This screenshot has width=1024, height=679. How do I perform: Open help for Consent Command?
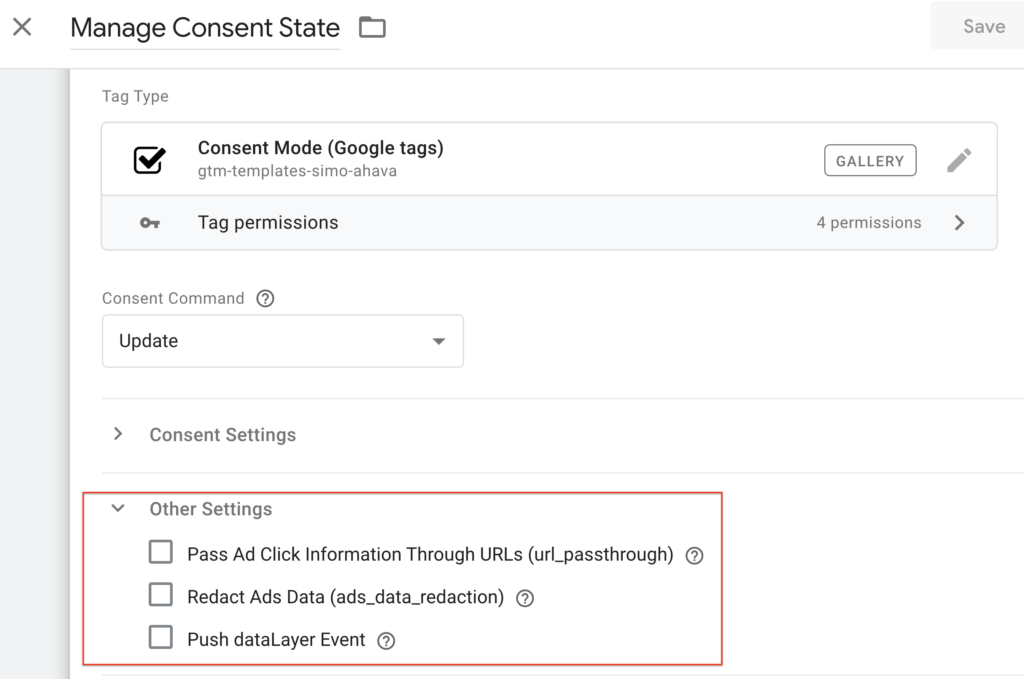pyautogui.click(x=265, y=298)
